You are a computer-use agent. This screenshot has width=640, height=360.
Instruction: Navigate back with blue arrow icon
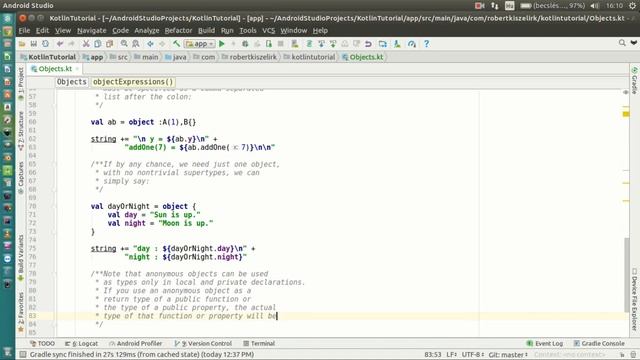[150, 44]
